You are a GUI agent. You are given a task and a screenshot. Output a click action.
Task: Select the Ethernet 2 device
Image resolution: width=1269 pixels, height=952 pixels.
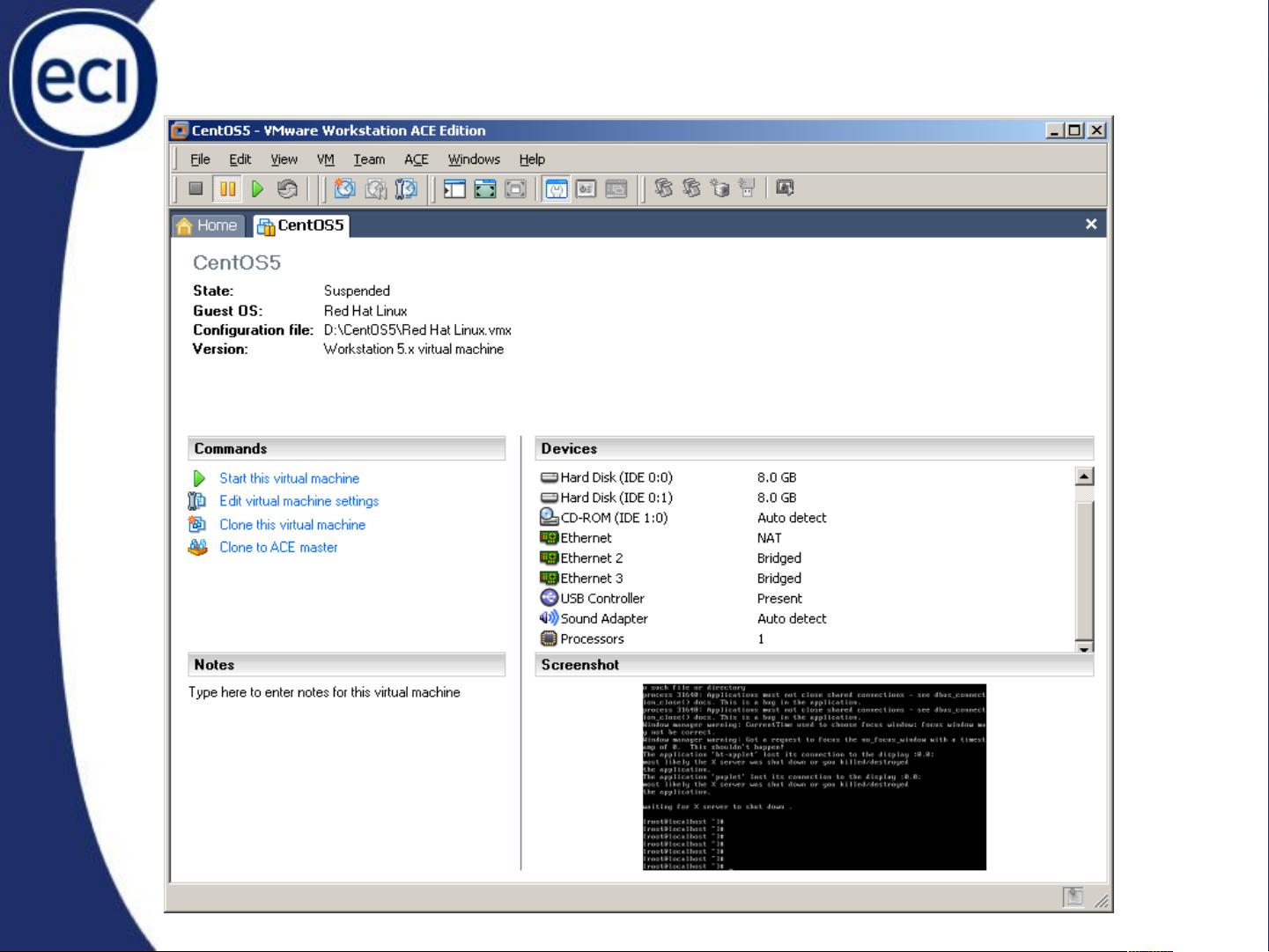(806, 558)
